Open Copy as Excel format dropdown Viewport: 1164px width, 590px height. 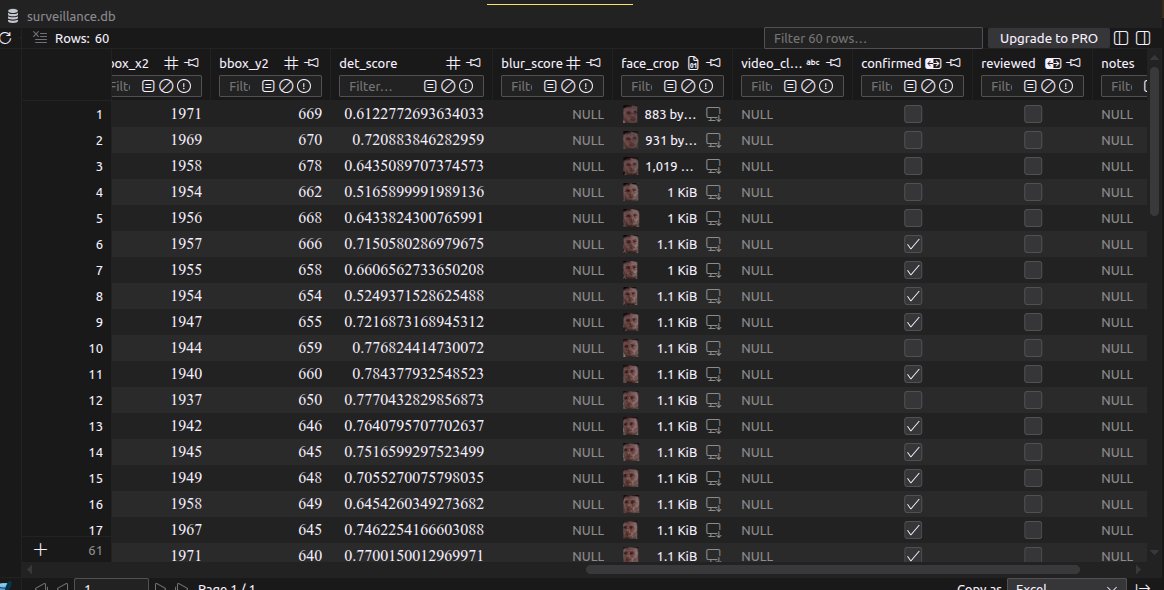(1066, 586)
